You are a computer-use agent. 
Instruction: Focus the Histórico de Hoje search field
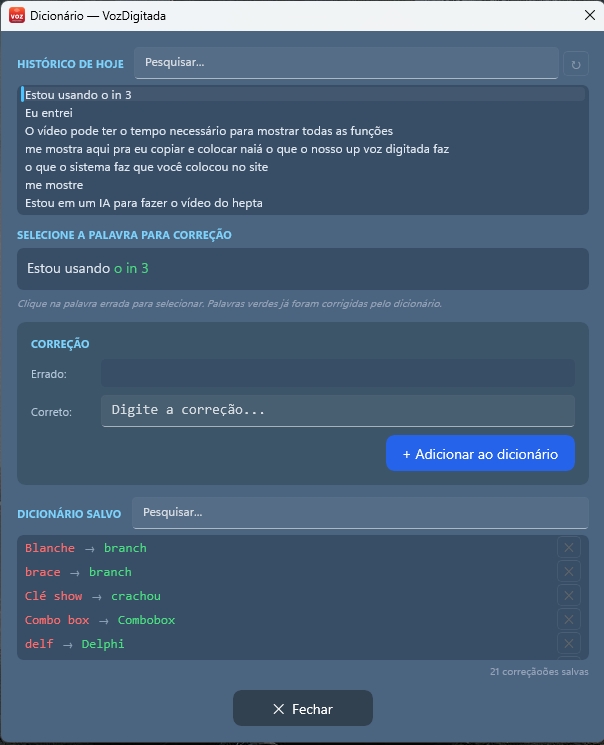[346, 63]
